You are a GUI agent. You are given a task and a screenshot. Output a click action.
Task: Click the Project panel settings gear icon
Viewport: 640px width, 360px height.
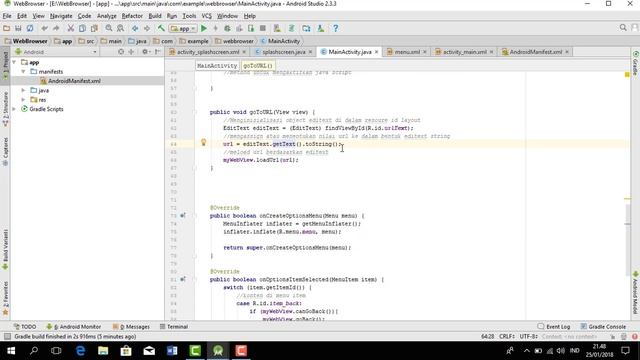145,52
